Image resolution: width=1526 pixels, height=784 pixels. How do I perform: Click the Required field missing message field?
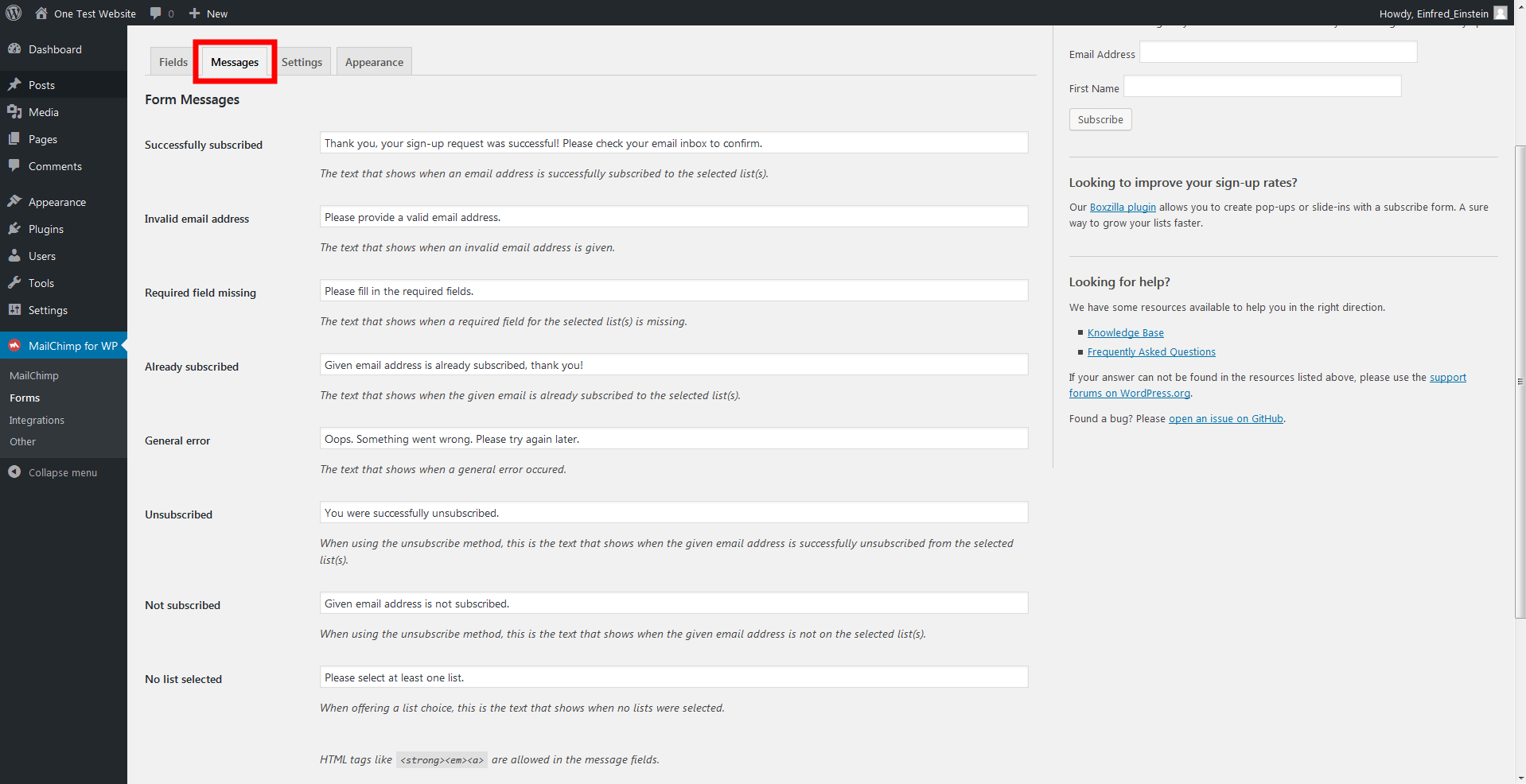674,291
